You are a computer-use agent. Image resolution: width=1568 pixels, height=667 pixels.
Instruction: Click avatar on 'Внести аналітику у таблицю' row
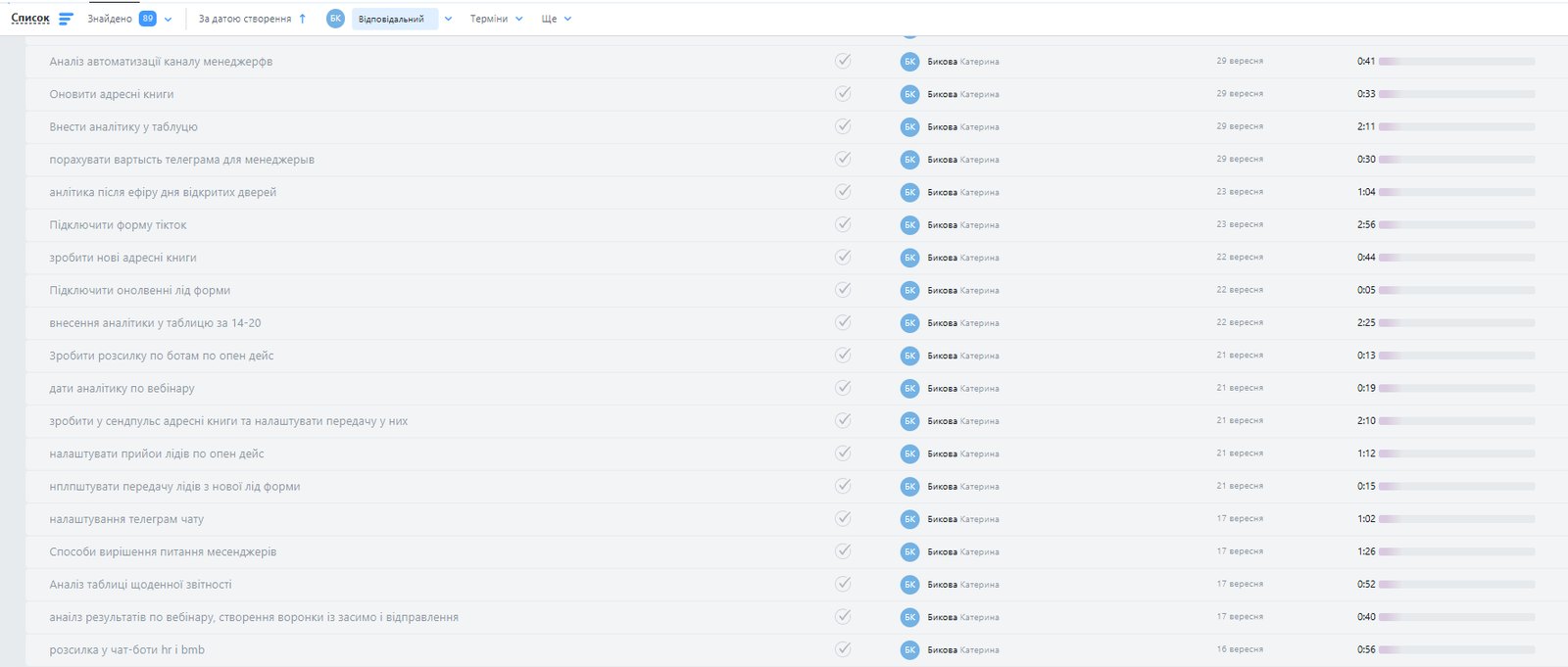909,127
